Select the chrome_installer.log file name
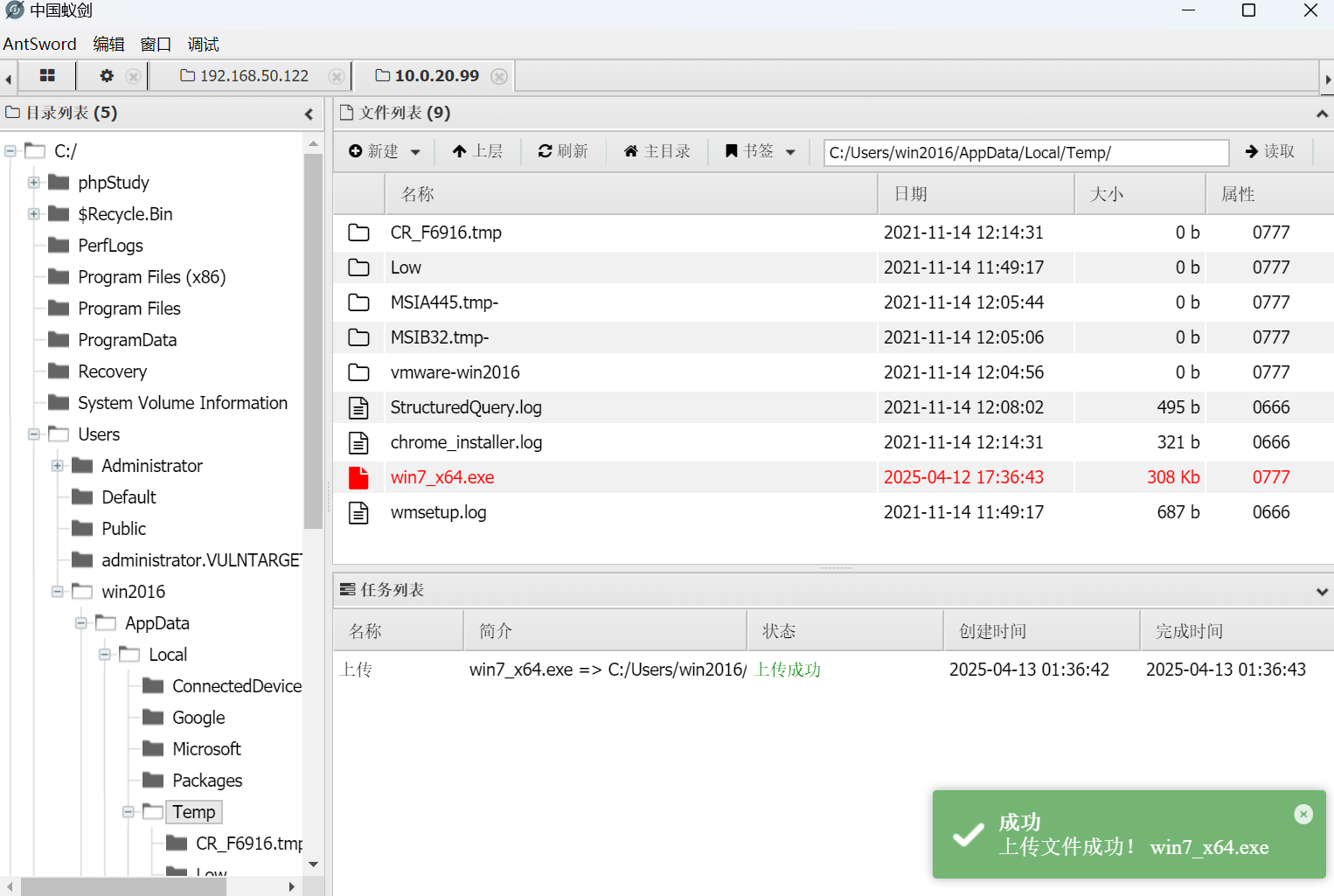Image resolution: width=1334 pixels, height=896 pixels. pyautogui.click(x=467, y=442)
